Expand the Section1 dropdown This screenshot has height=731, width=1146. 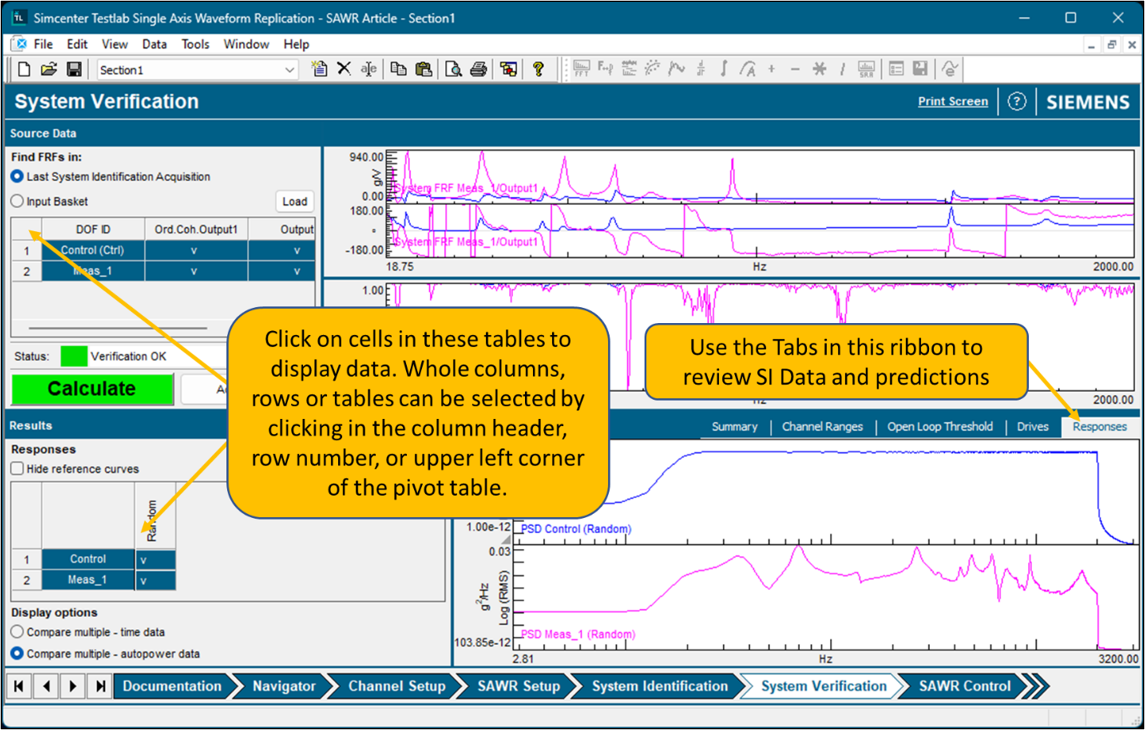[290, 70]
